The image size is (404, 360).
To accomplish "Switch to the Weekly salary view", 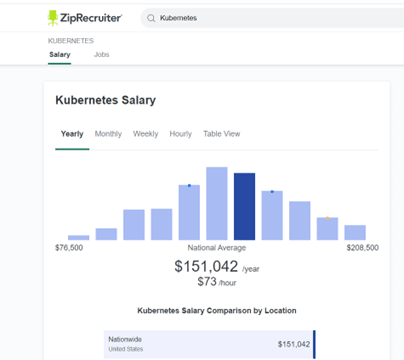I will pyautogui.click(x=145, y=134).
